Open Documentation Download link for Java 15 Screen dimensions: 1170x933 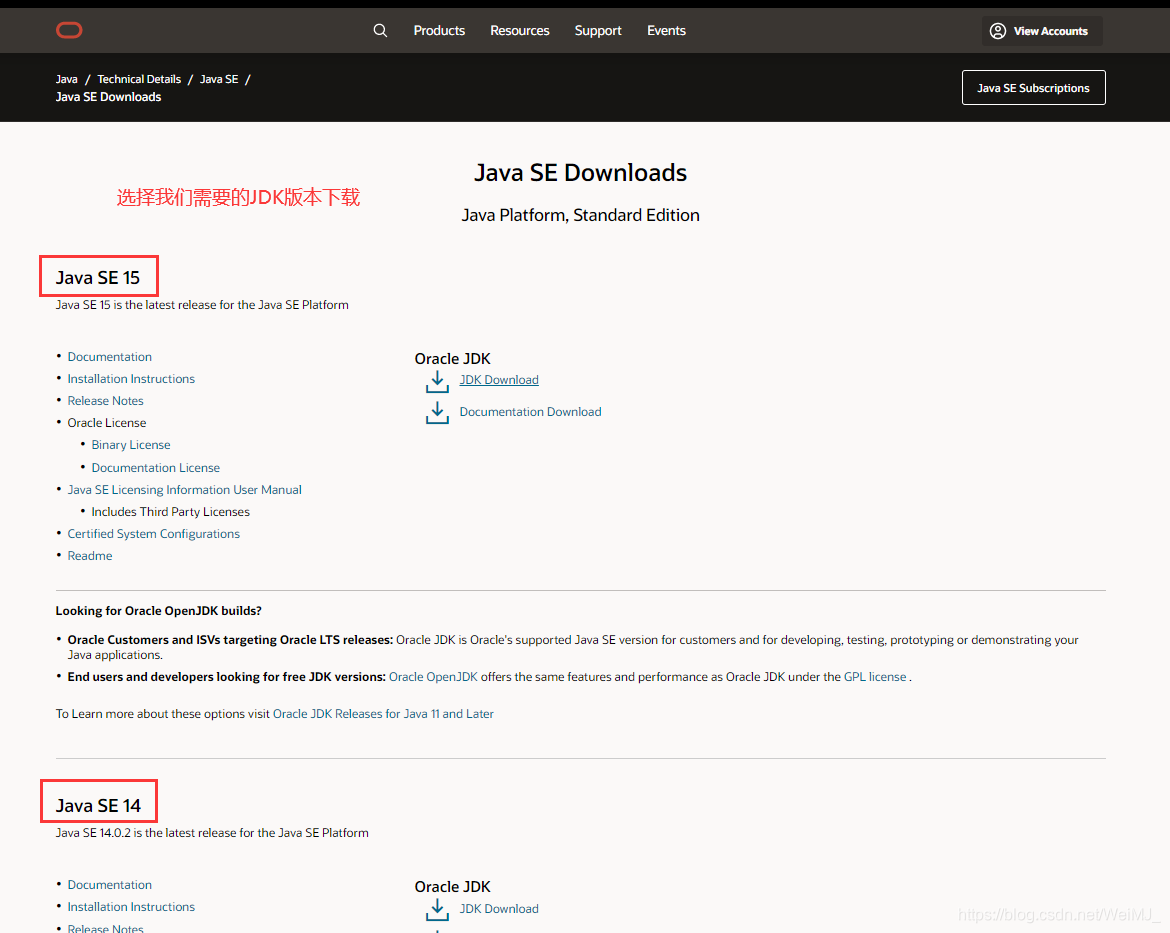[531, 412]
